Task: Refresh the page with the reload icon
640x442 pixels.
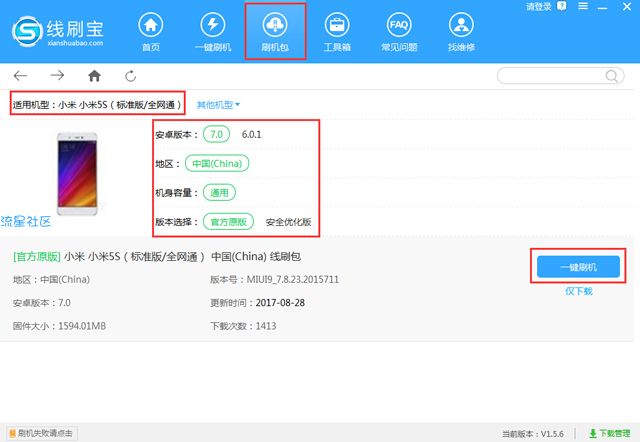Action: pyautogui.click(x=131, y=76)
